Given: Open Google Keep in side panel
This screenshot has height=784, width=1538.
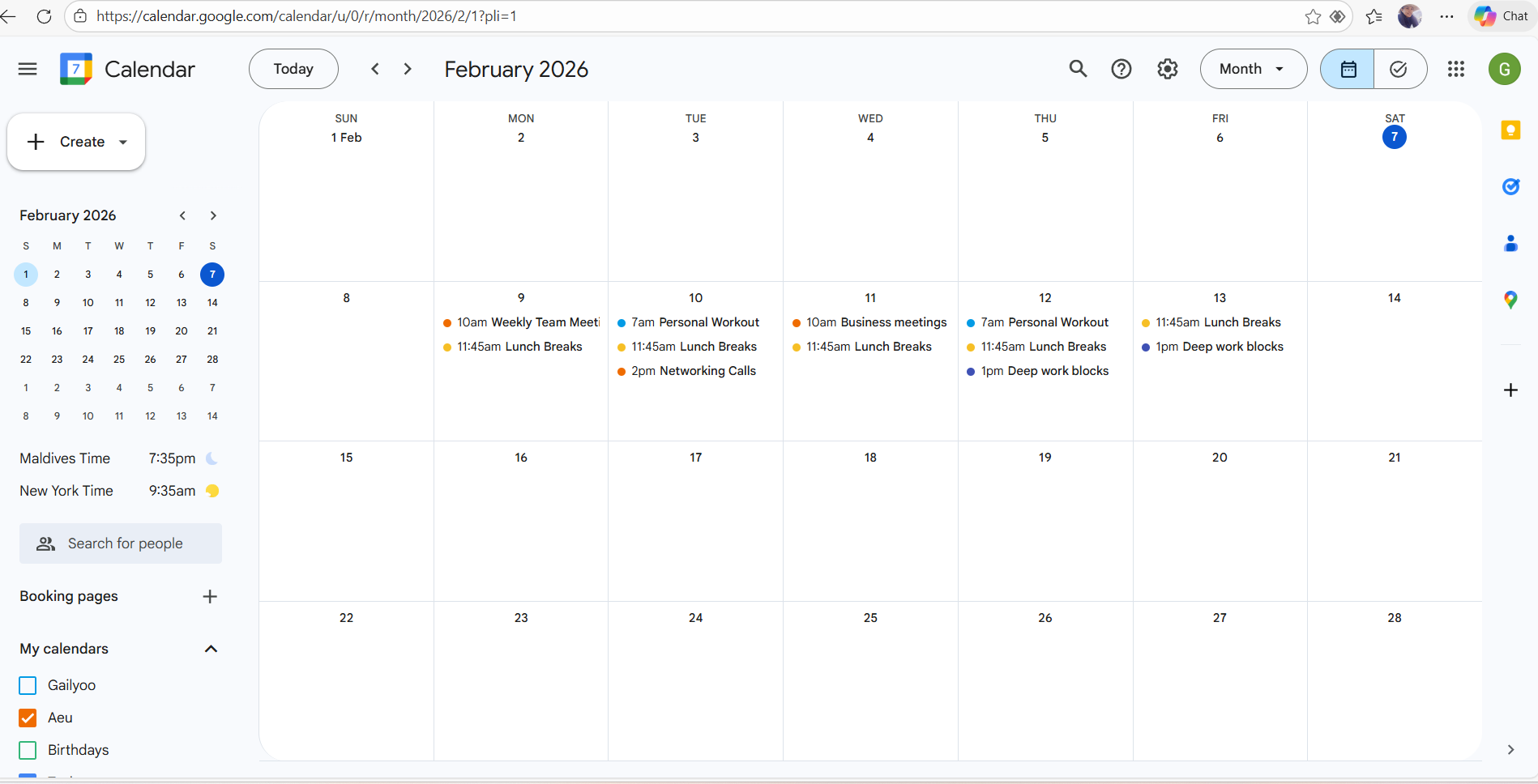Looking at the screenshot, I should (x=1510, y=130).
